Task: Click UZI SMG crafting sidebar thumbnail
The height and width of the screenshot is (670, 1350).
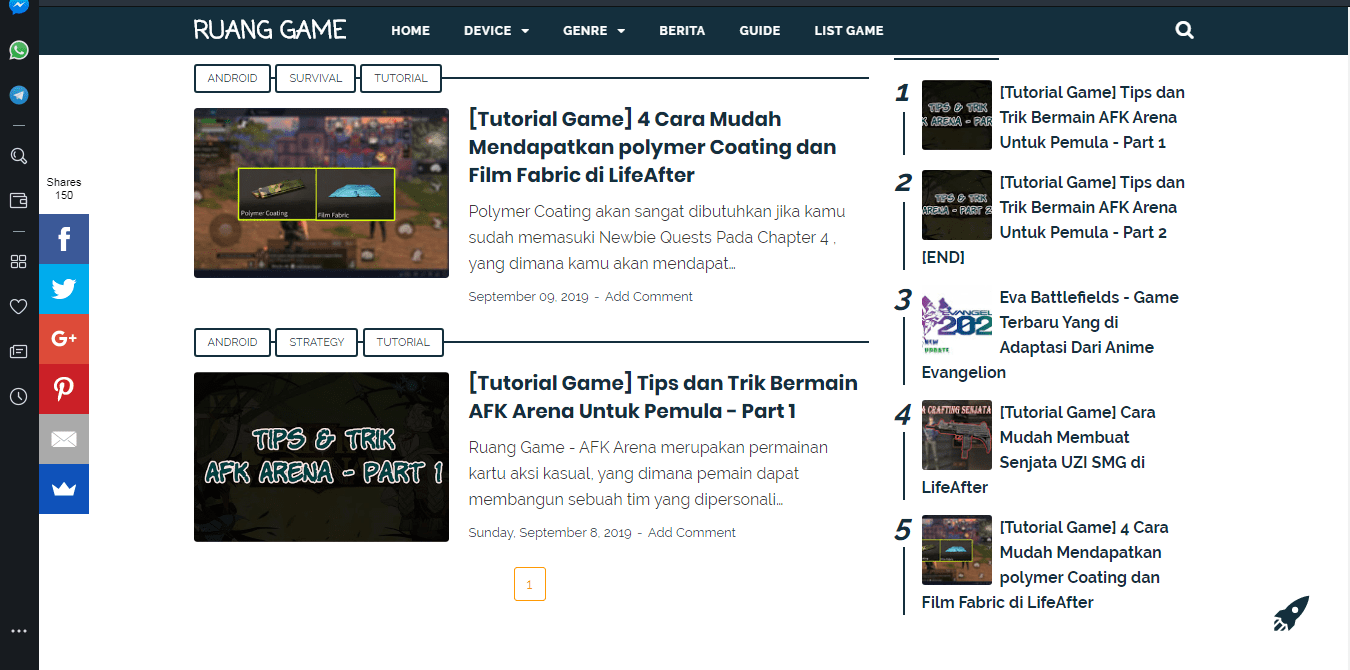Action: click(x=957, y=435)
